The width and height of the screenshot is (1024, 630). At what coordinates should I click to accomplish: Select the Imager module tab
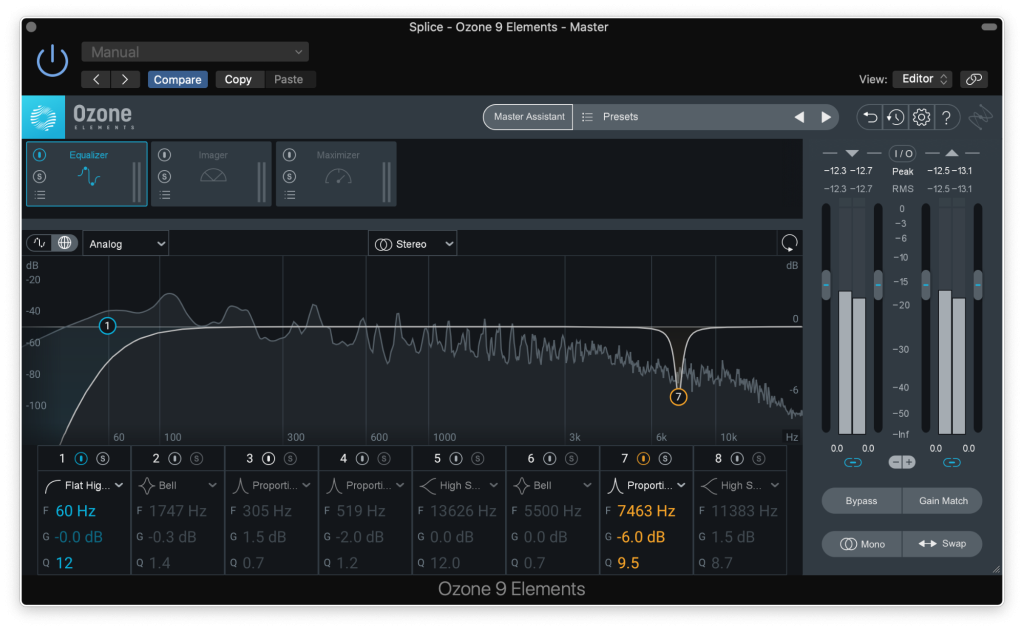point(212,174)
